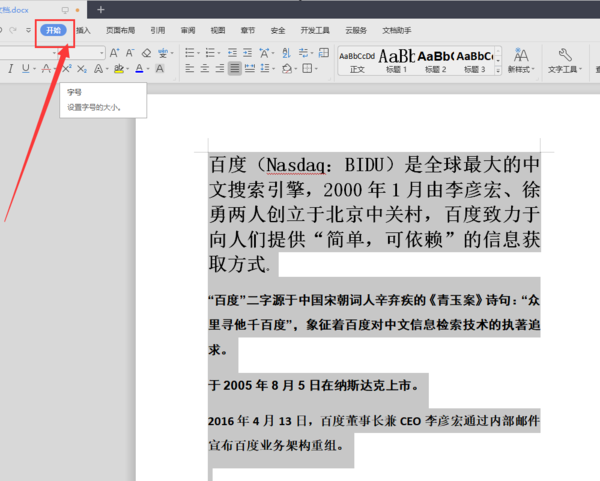Click the monitor icon on document tab
Screen dimensions: 600x481
[x=65, y=10]
